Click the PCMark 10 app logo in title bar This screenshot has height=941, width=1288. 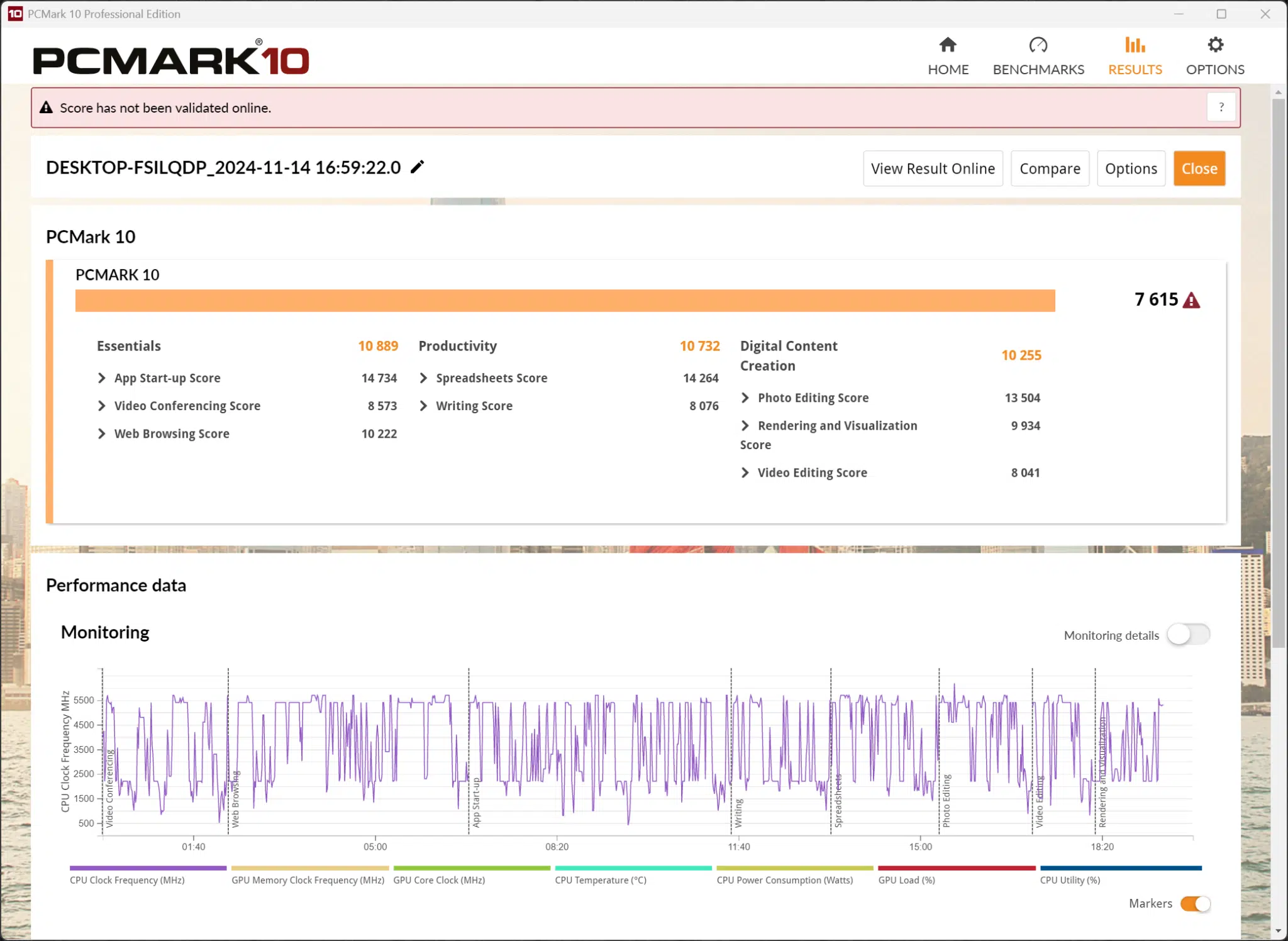click(15, 14)
